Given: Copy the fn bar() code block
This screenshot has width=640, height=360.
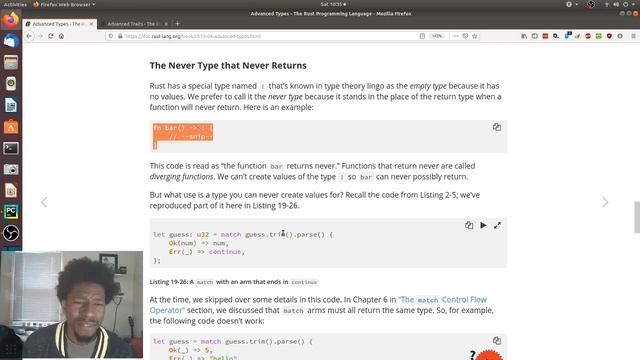Looking at the screenshot, I should pos(496,127).
